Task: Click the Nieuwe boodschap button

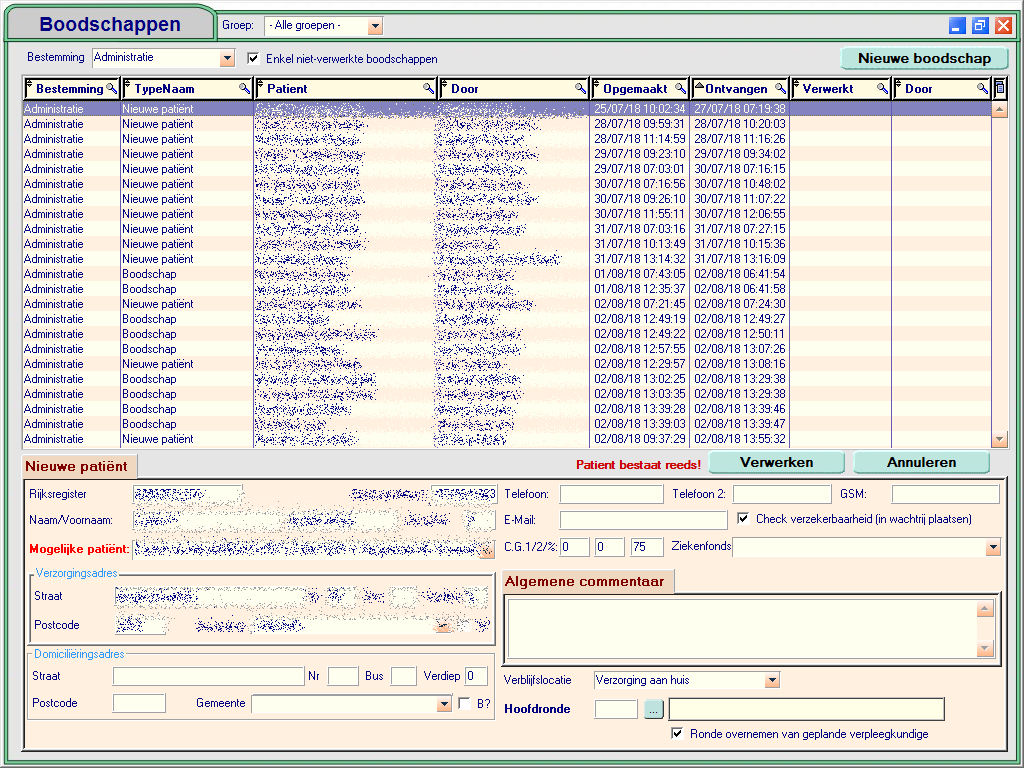Action: coord(924,58)
